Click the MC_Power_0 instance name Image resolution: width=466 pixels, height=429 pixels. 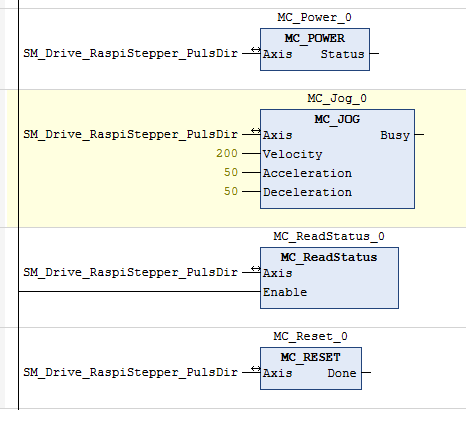pos(314,17)
